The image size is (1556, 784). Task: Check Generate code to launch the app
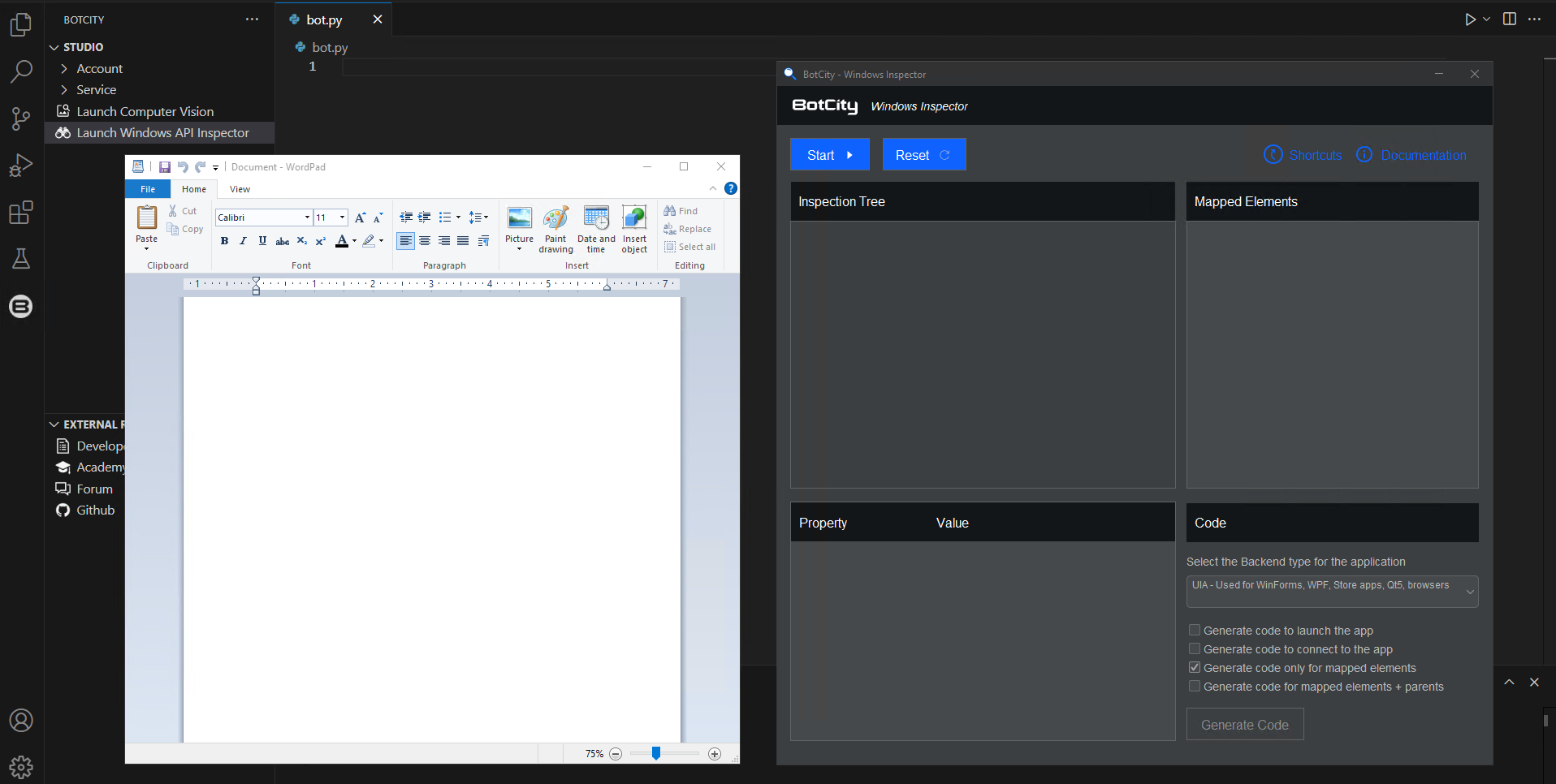point(1195,631)
